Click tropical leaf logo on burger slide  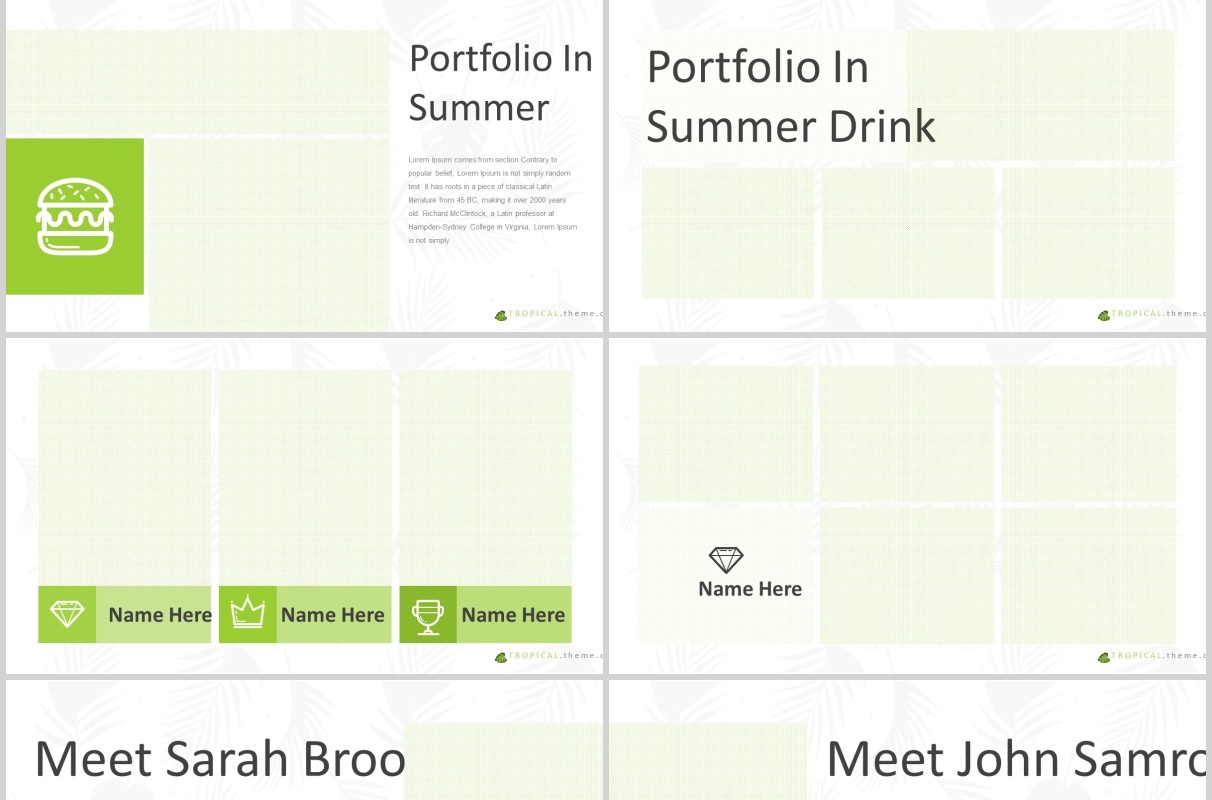(501, 315)
